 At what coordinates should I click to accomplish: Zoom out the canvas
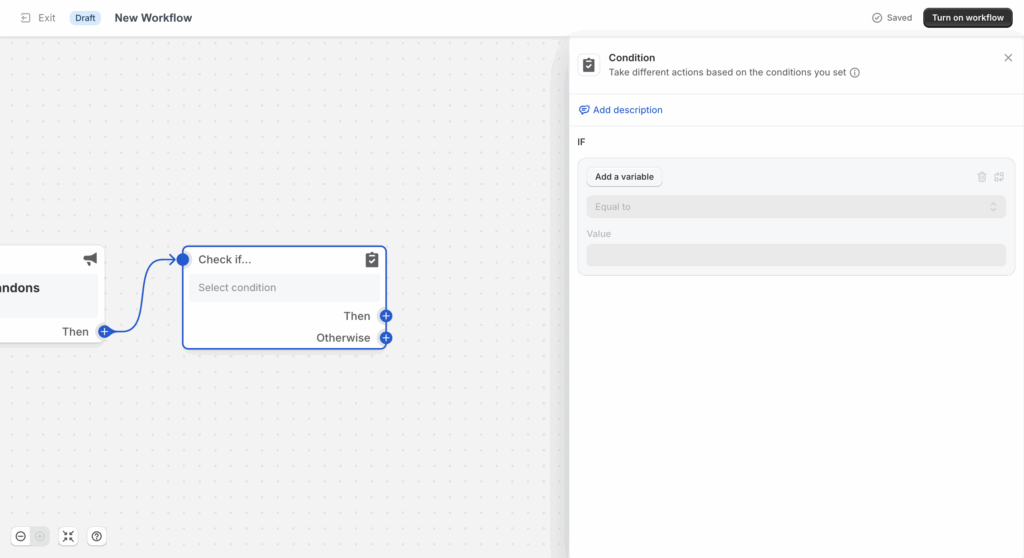coord(21,536)
